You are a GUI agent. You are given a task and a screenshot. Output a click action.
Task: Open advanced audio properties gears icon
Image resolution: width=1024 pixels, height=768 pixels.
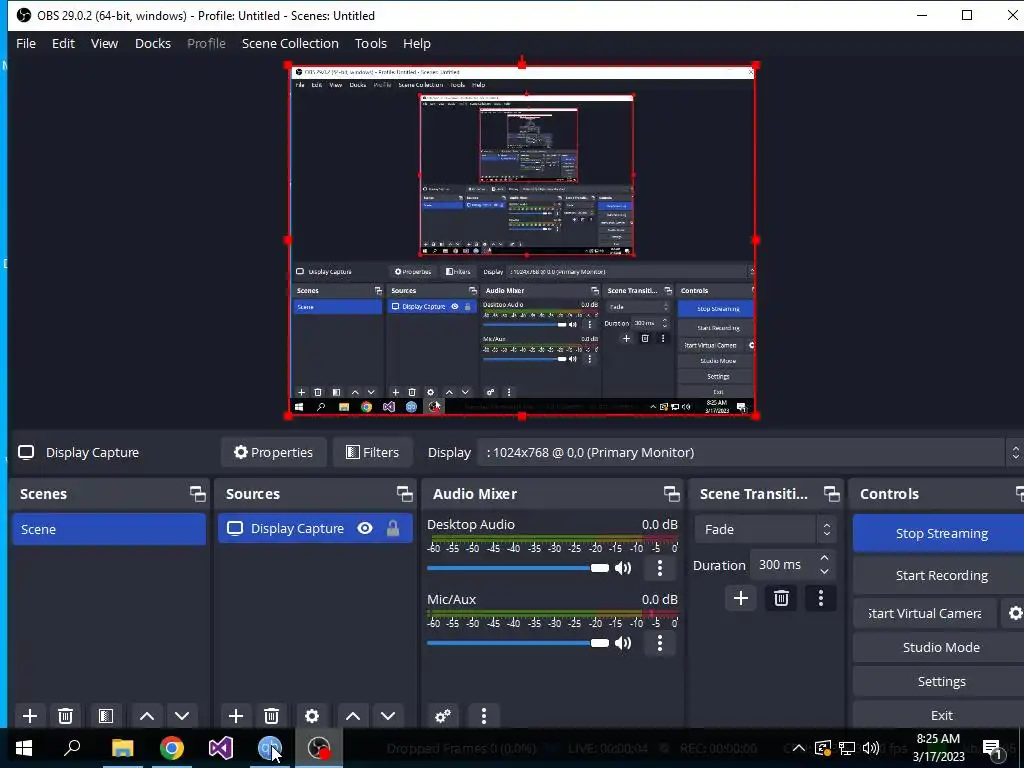[443, 716]
